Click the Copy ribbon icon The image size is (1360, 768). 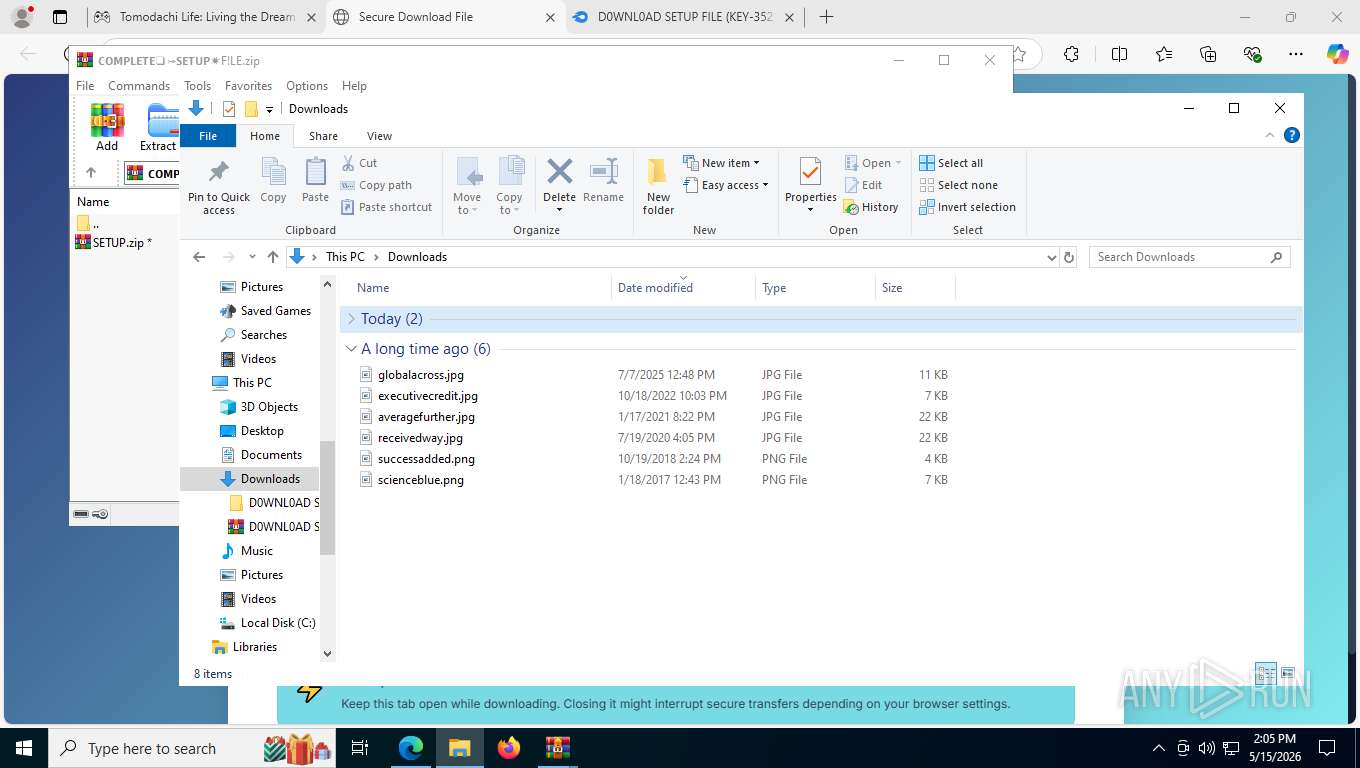click(273, 172)
